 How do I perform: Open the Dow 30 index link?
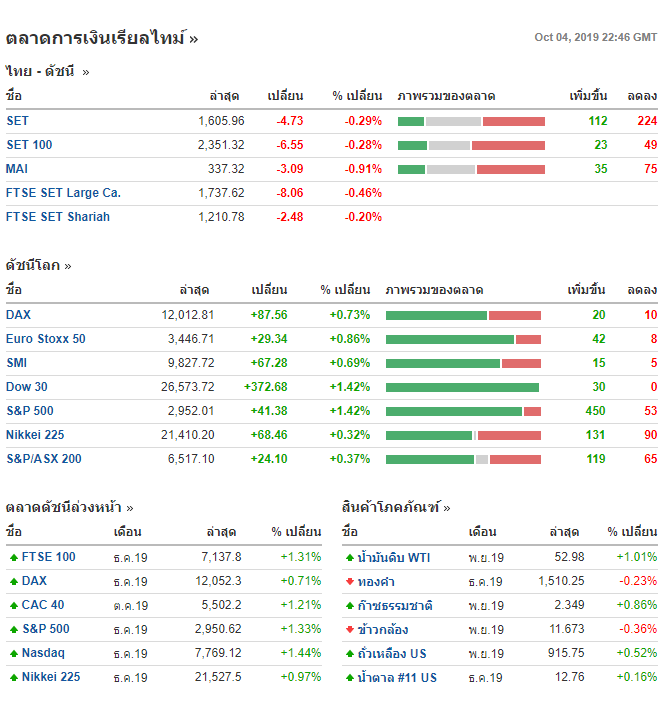tap(27, 387)
